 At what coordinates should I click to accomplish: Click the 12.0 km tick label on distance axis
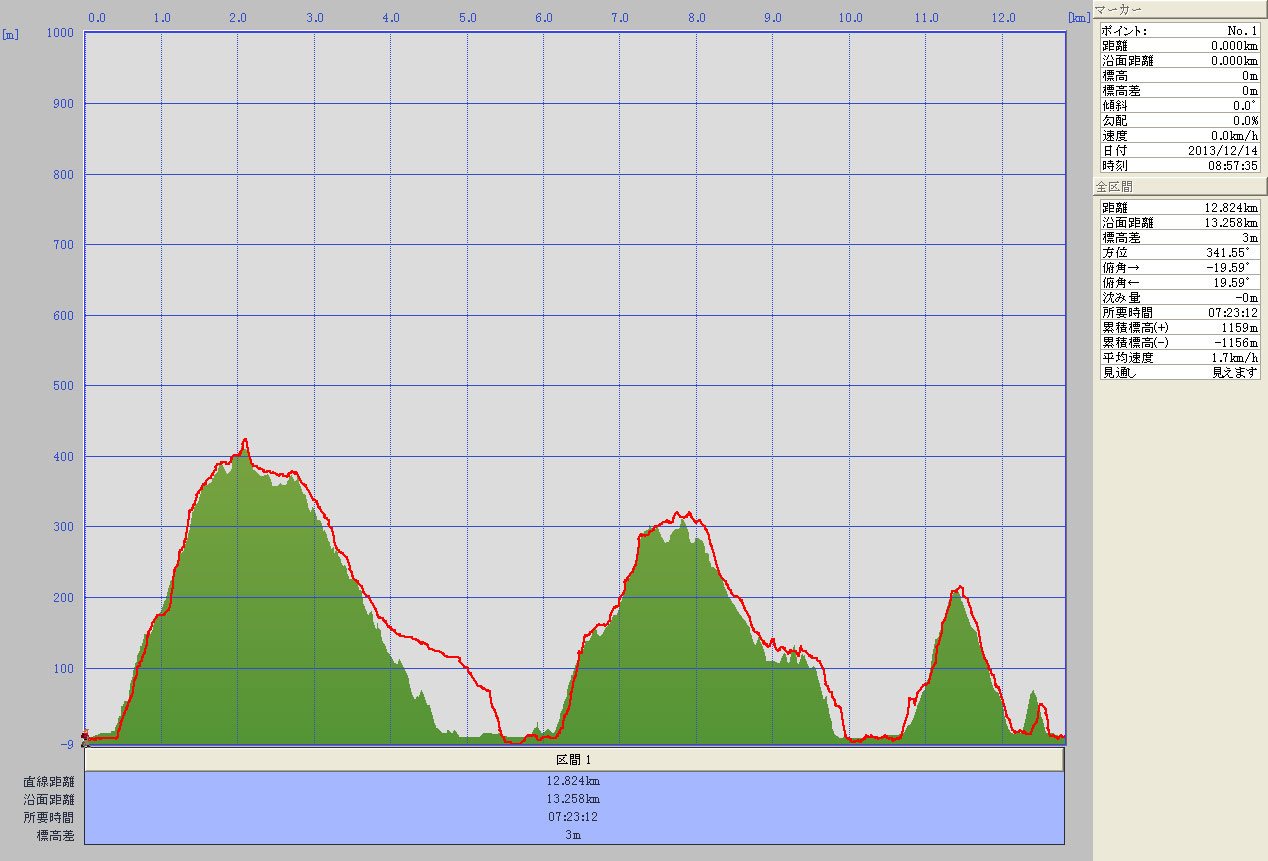pyautogui.click(x=1003, y=18)
